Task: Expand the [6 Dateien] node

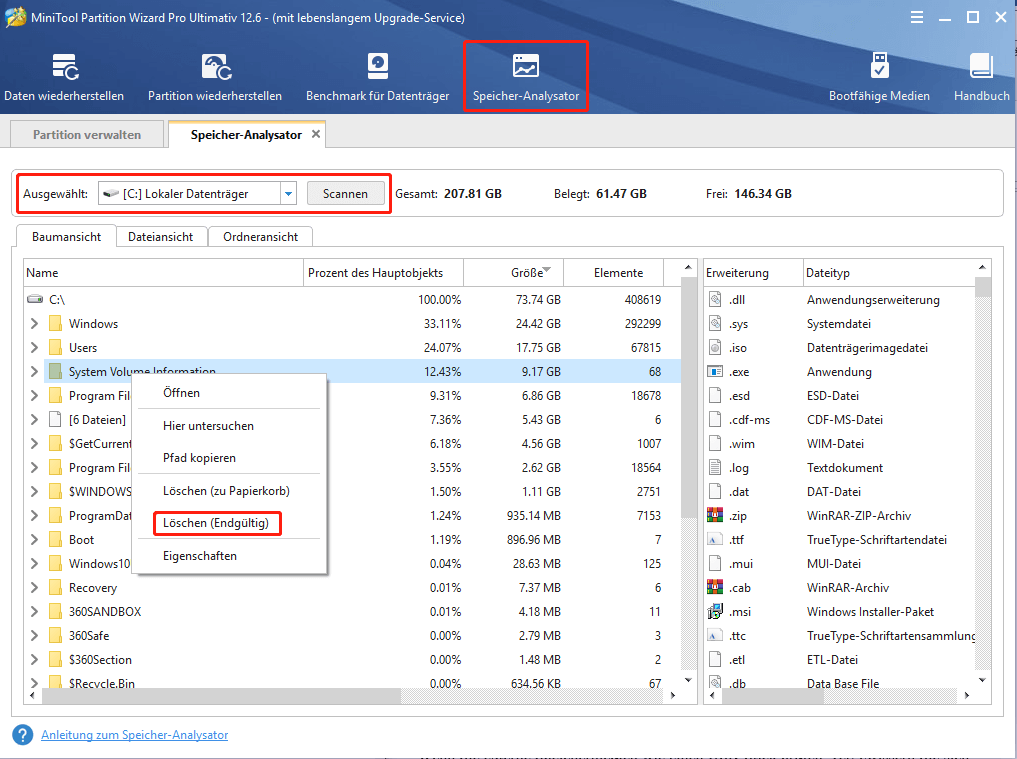Action: pyautogui.click(x=34, y=420)
